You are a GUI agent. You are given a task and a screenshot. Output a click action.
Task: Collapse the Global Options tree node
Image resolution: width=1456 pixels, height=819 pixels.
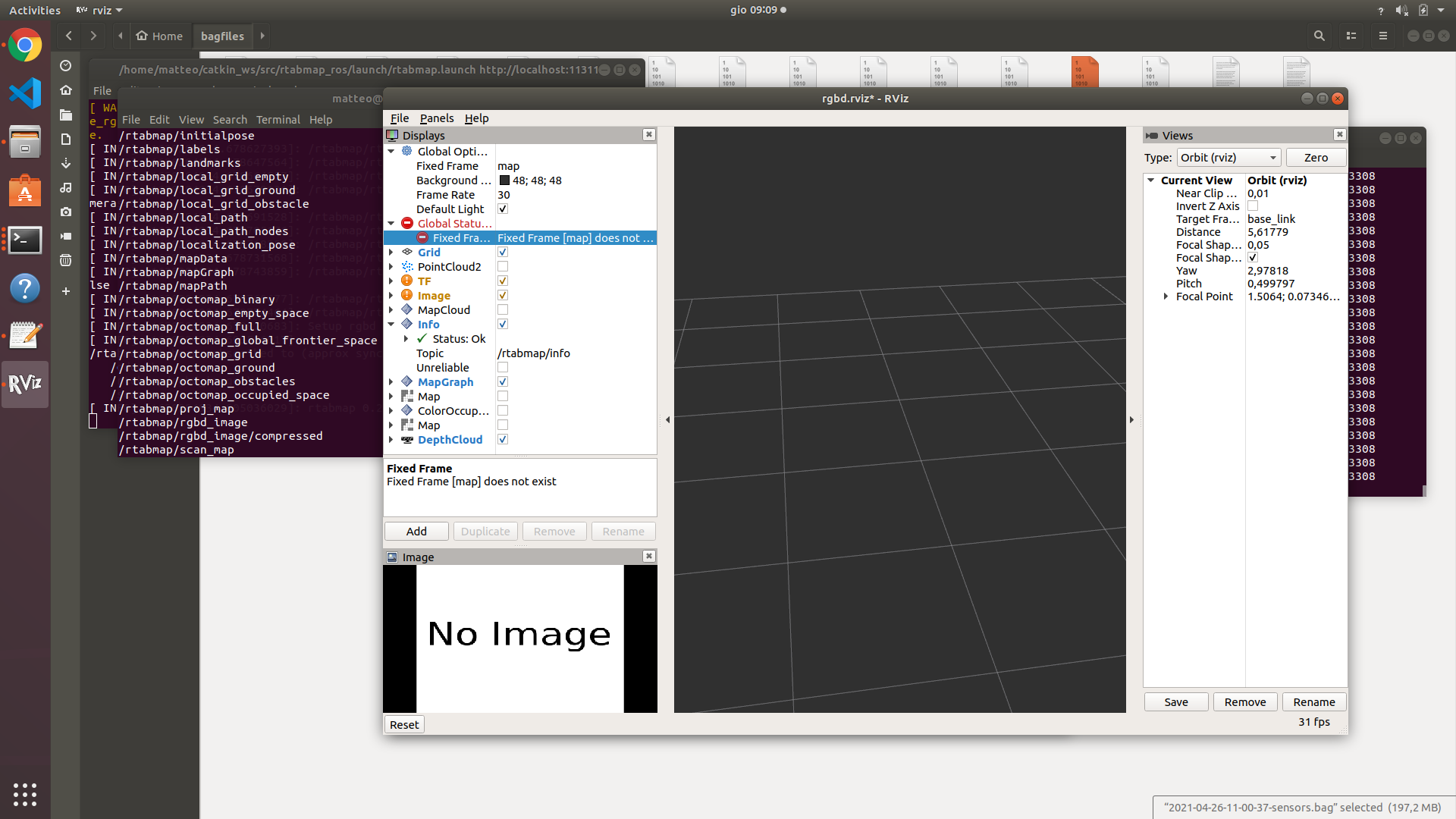(391, 152)
